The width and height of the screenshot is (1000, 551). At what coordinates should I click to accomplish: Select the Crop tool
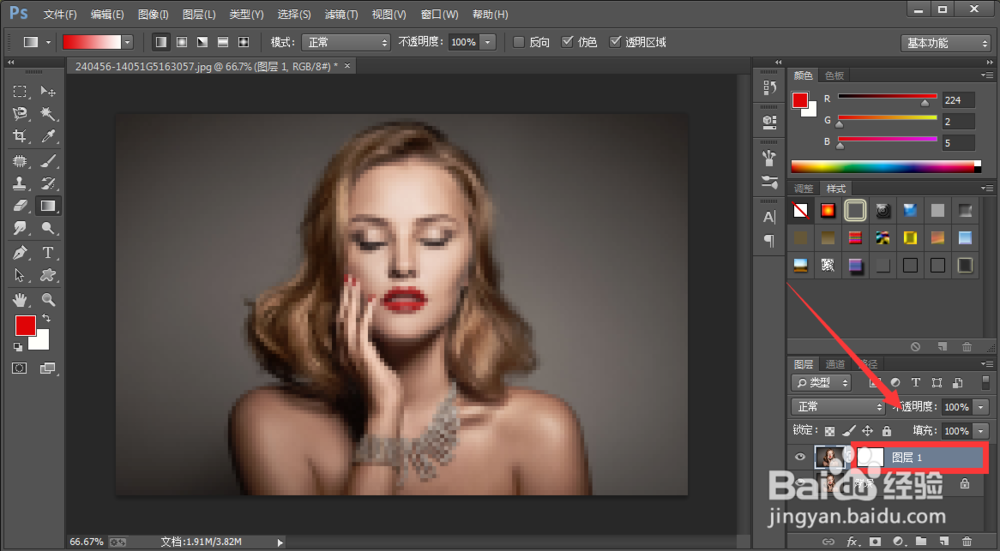point(19,137)
